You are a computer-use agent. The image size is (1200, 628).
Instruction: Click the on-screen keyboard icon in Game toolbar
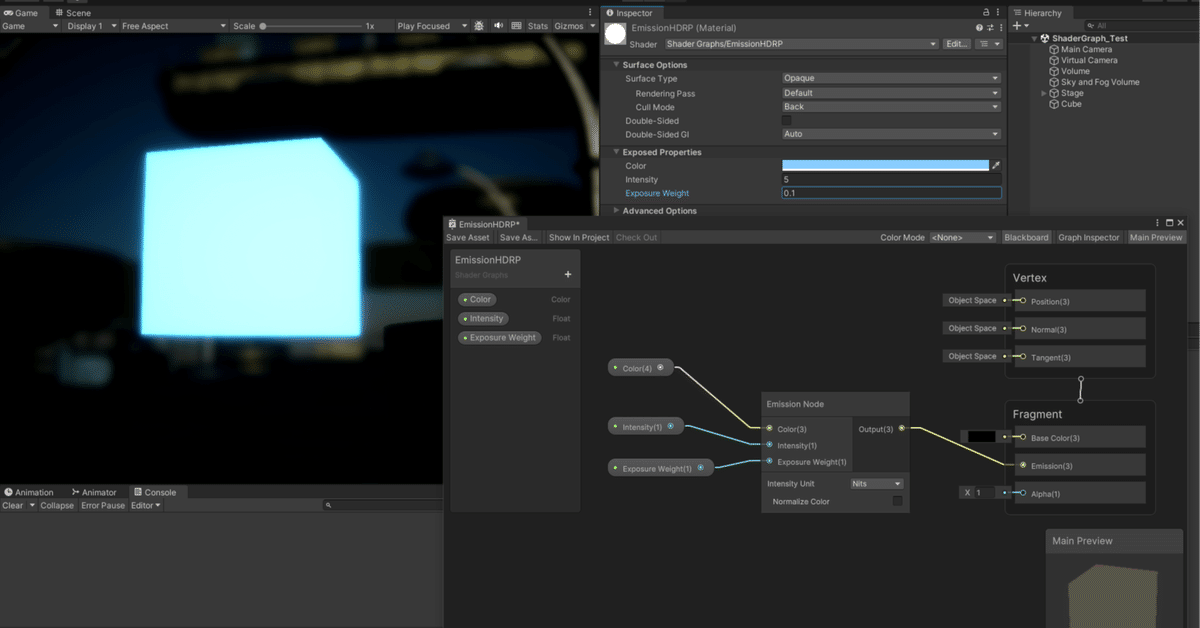point(518,25)
